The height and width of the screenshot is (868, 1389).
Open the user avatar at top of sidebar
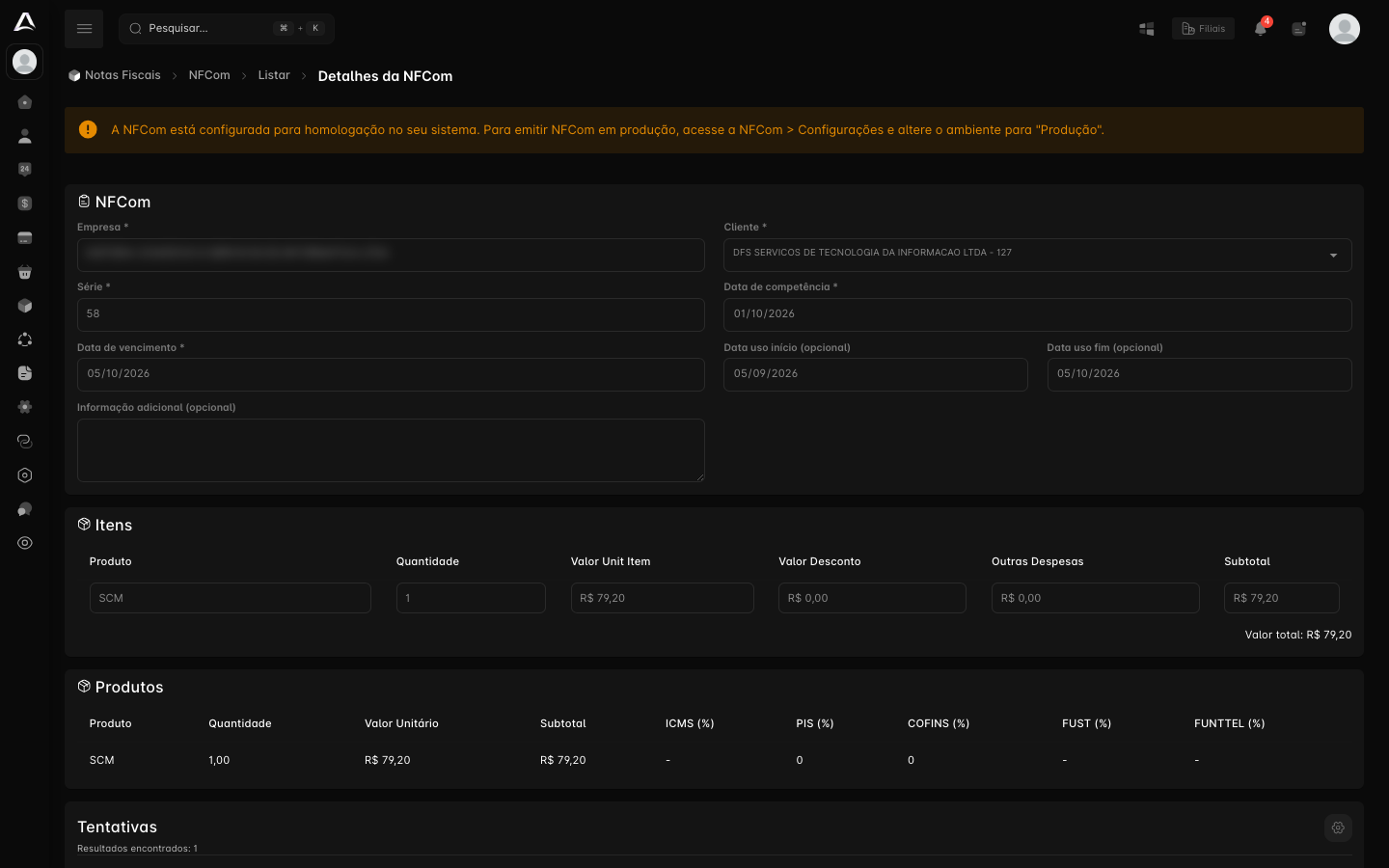[x=25, y=62]
